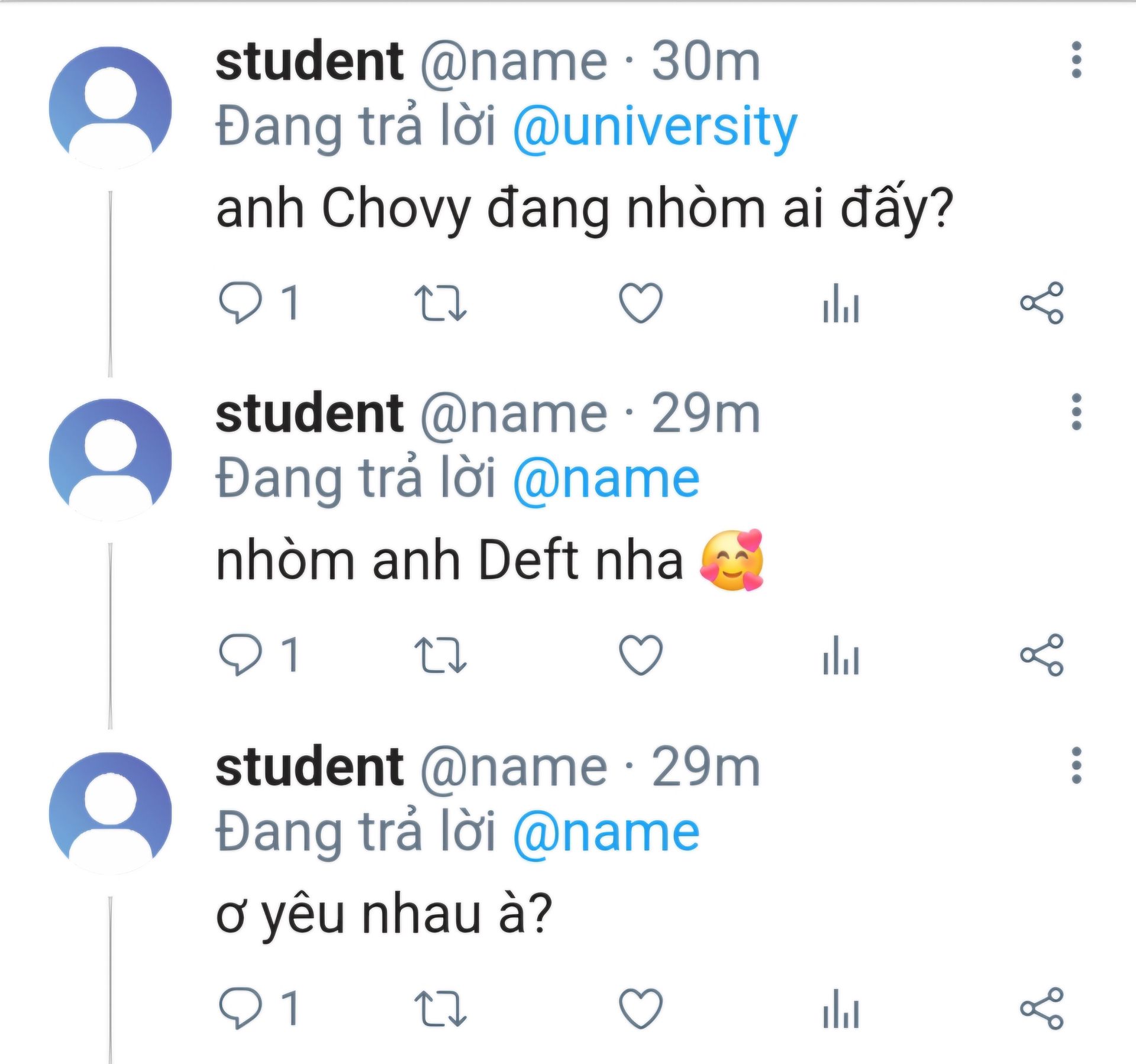
Task: Reply to the "ơ yêu nhau à?" tweet
Action: click(x=240, y=1008)
